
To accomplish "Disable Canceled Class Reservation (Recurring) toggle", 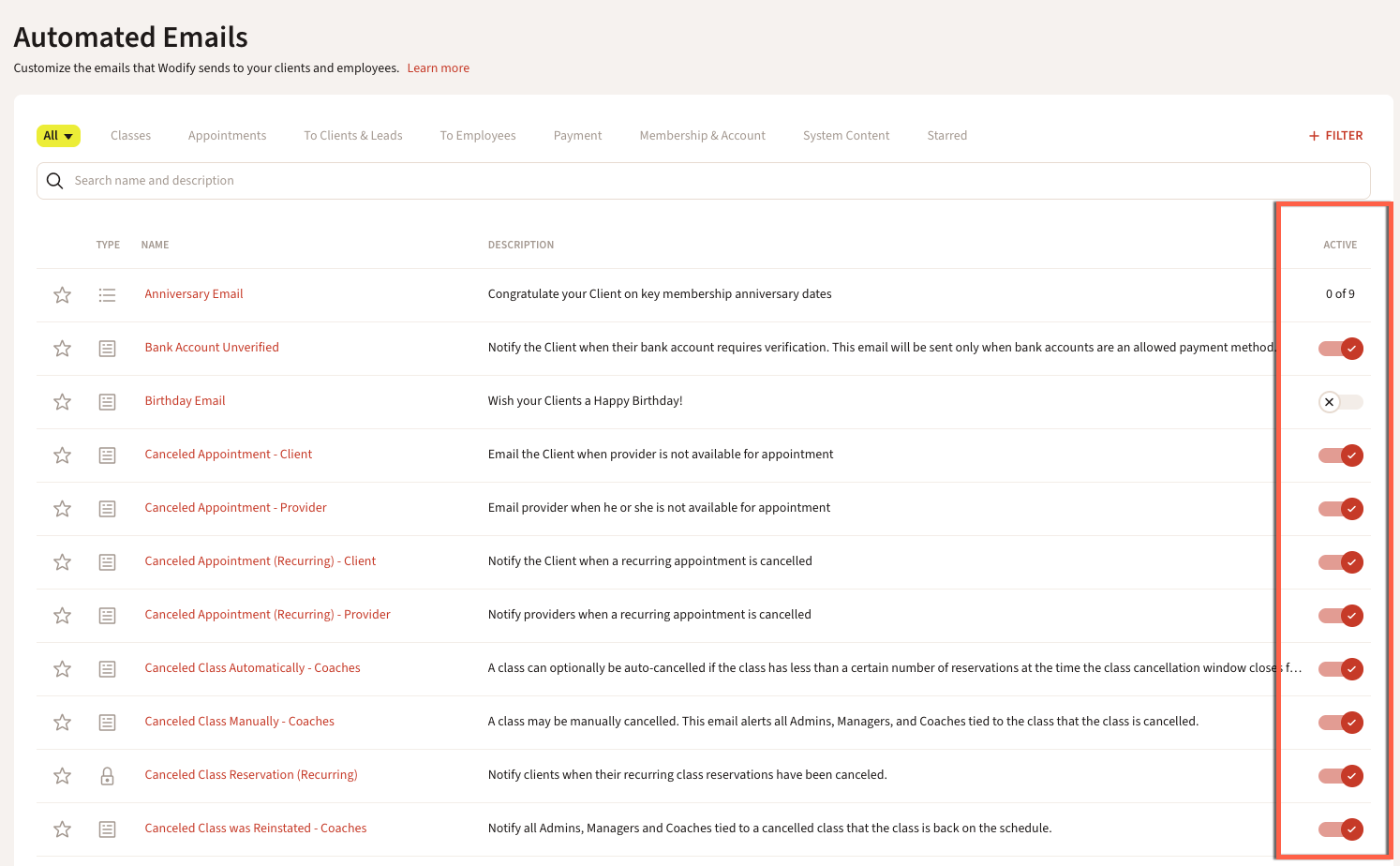I will pos(1340,776).
